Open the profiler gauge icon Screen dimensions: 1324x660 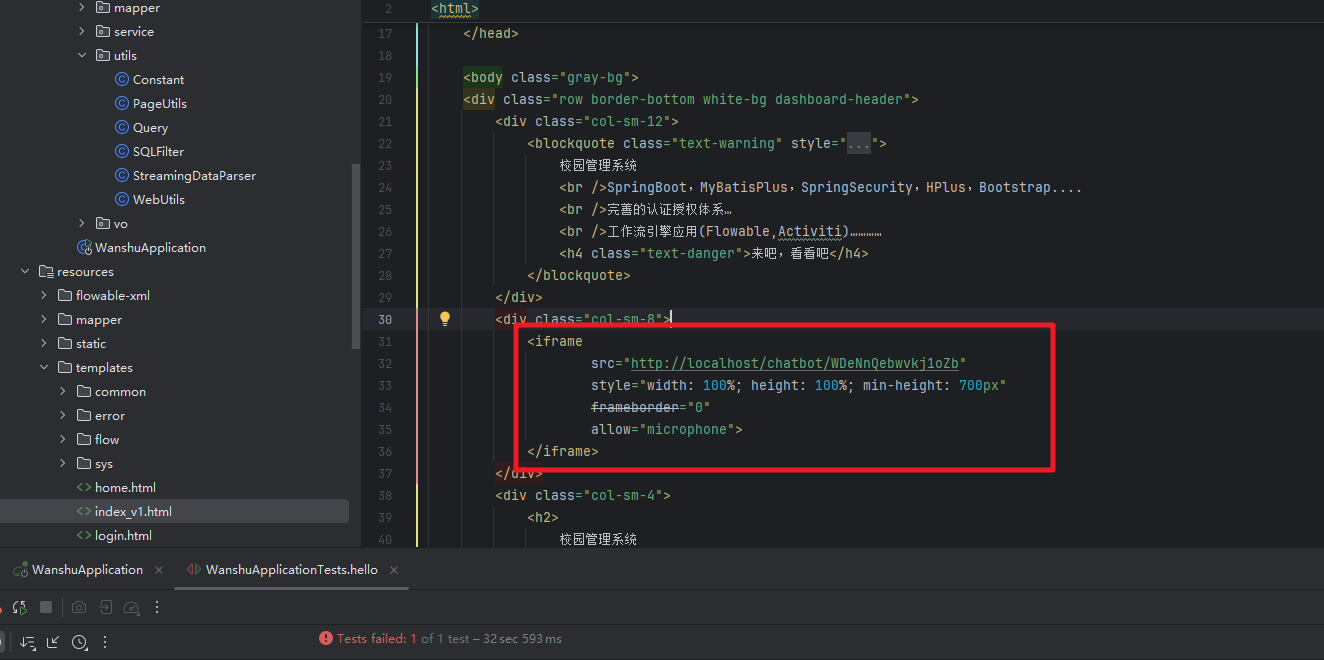pyautogui.click(x=131, y=607)
